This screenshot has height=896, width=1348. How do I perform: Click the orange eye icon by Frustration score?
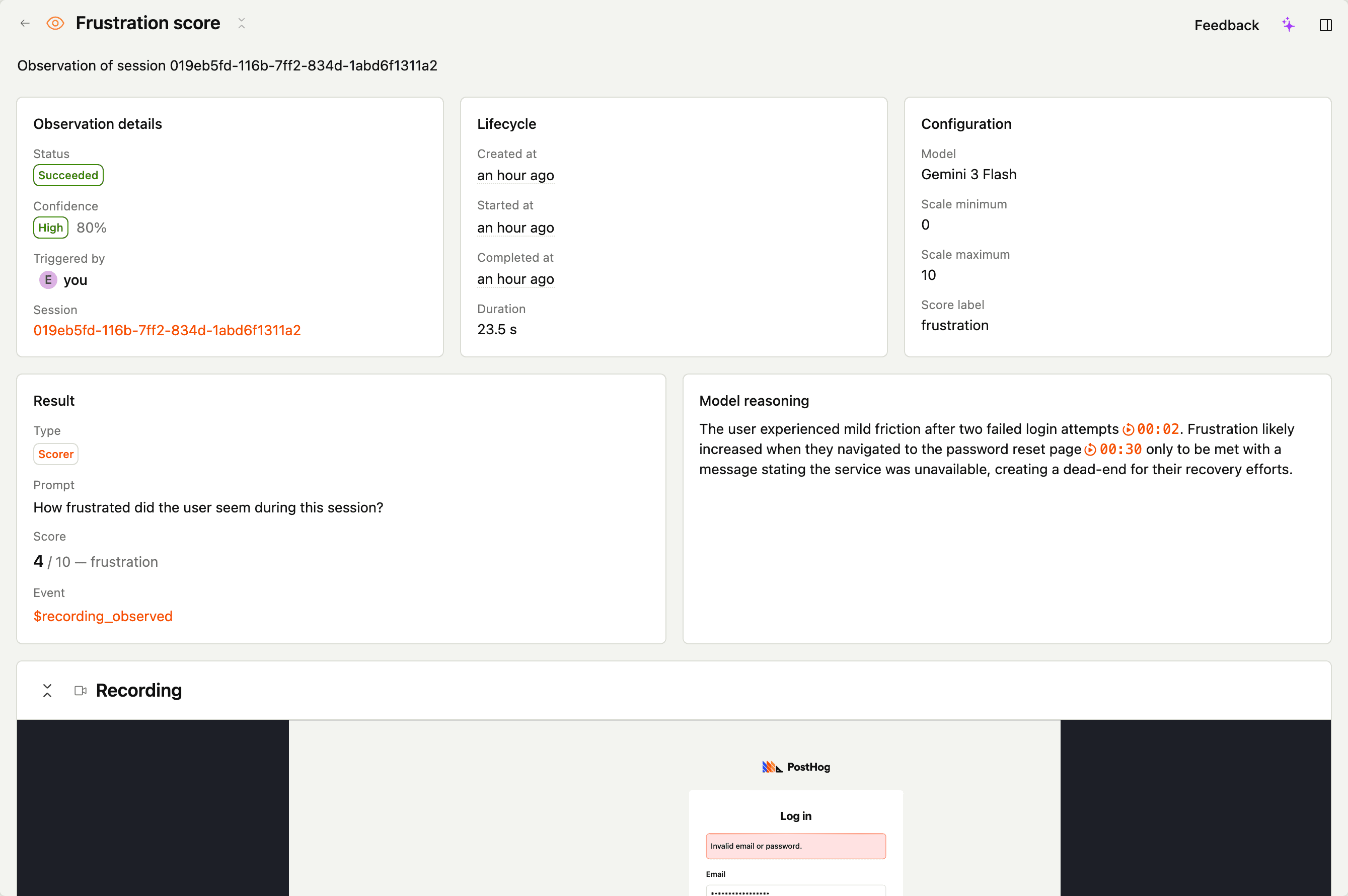point(55,24)
